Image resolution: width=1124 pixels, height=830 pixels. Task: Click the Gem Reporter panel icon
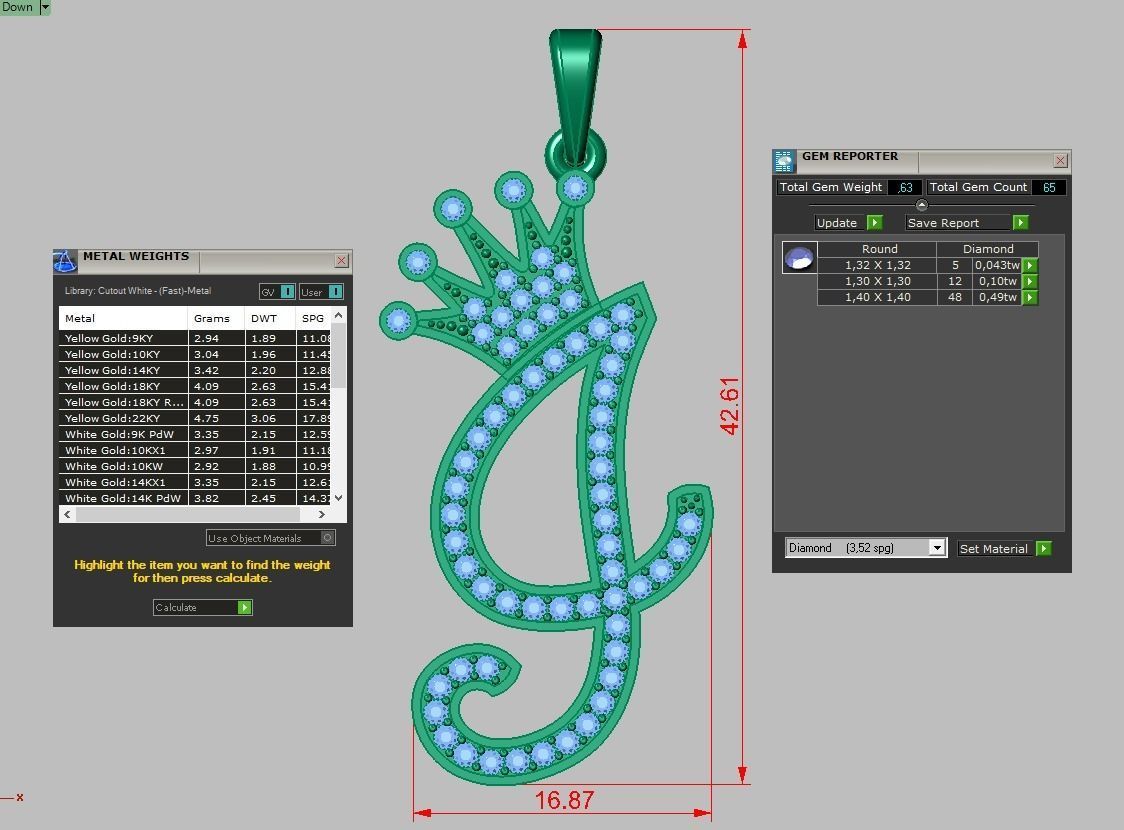pyautogui.click(x=784, y=161)
